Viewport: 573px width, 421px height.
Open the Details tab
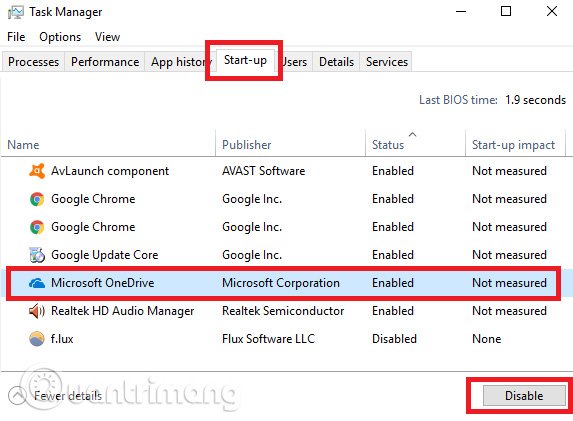point(336,62)
